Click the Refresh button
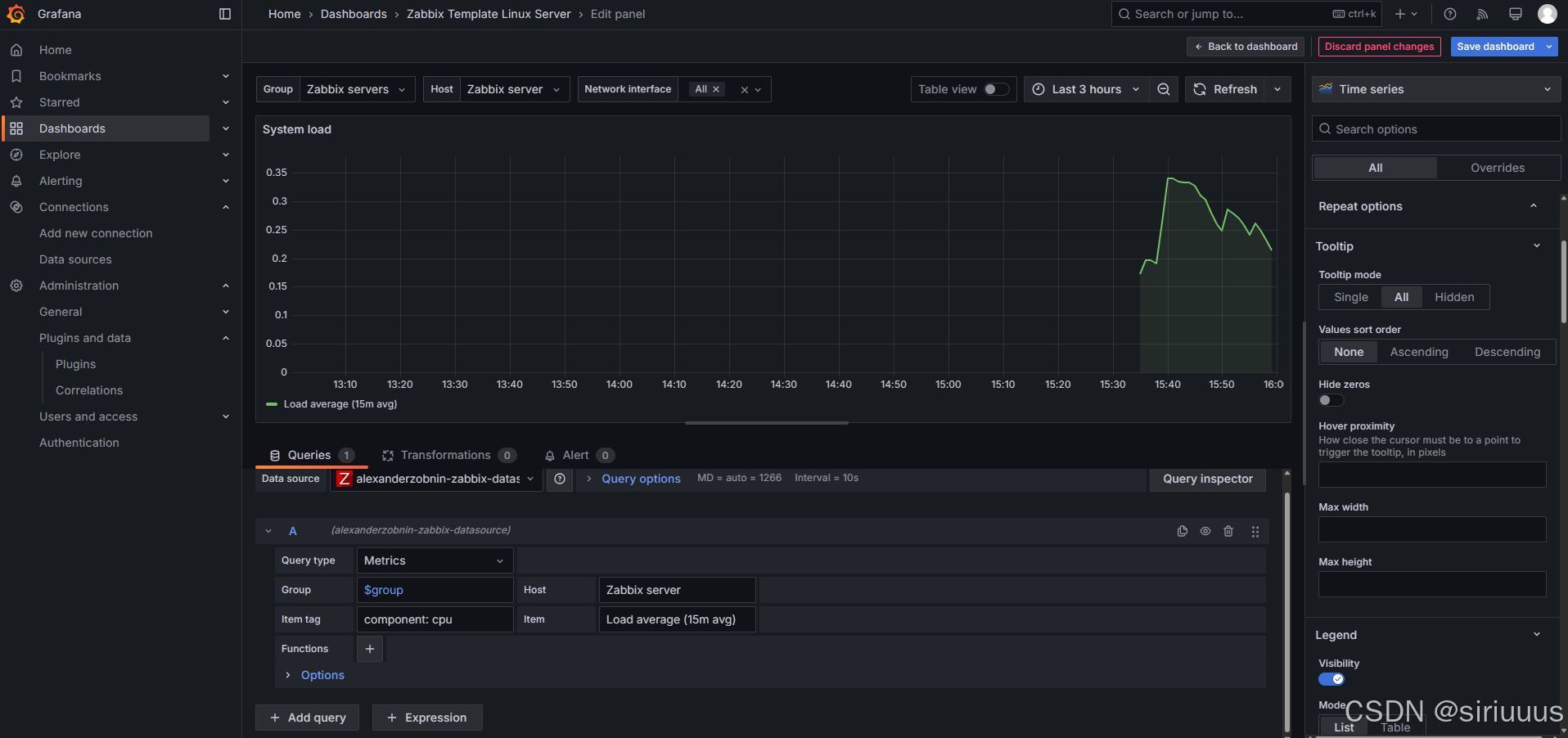This screenshot has height=738, width=1568. pyautogui.click(x=1225, y=89)
